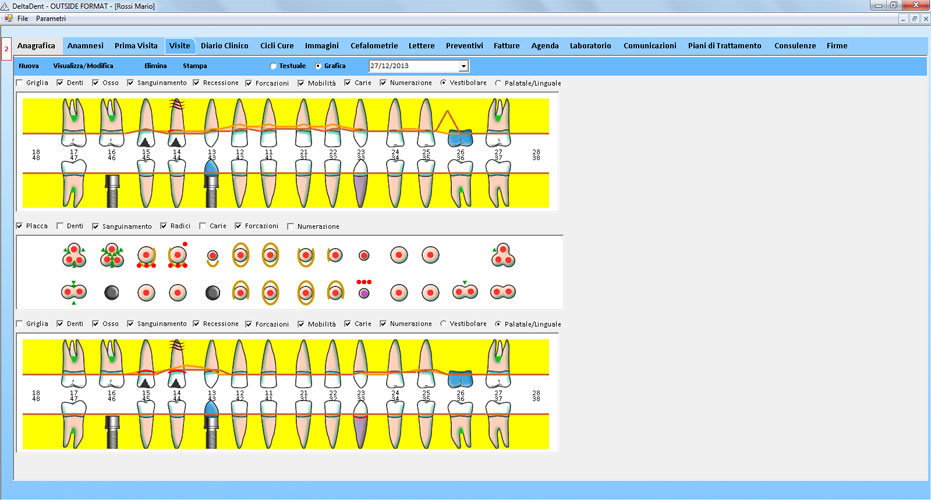
Task: Click lower implant 46 in bottom palatal chart
Action: pyautogui.click(x=112, y=431)
